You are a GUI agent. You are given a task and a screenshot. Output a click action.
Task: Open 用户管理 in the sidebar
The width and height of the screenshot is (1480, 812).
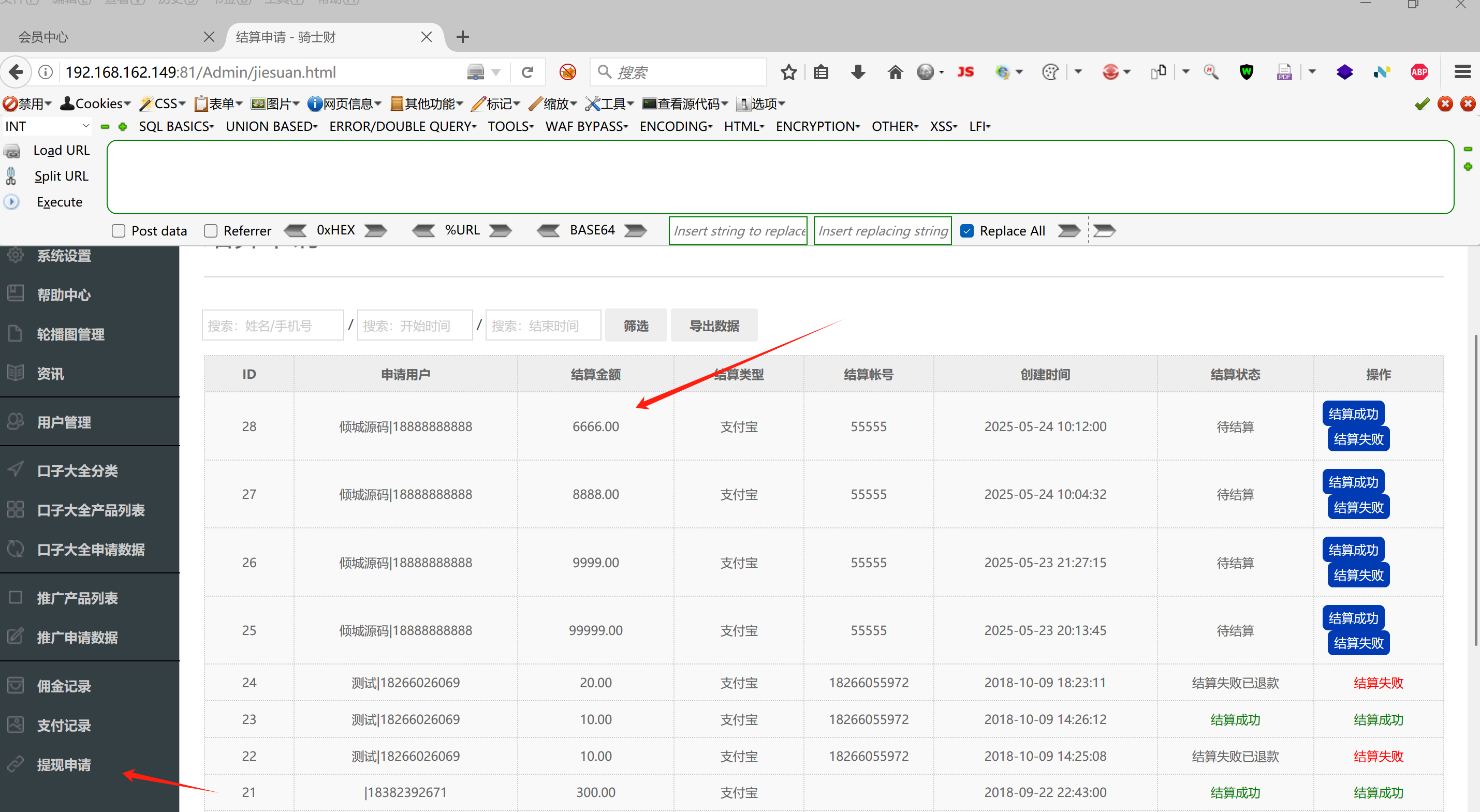pos(64,423)
